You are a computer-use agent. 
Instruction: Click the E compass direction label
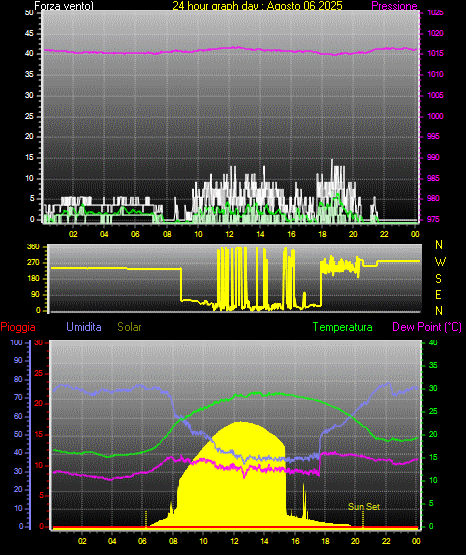(438, 294)
